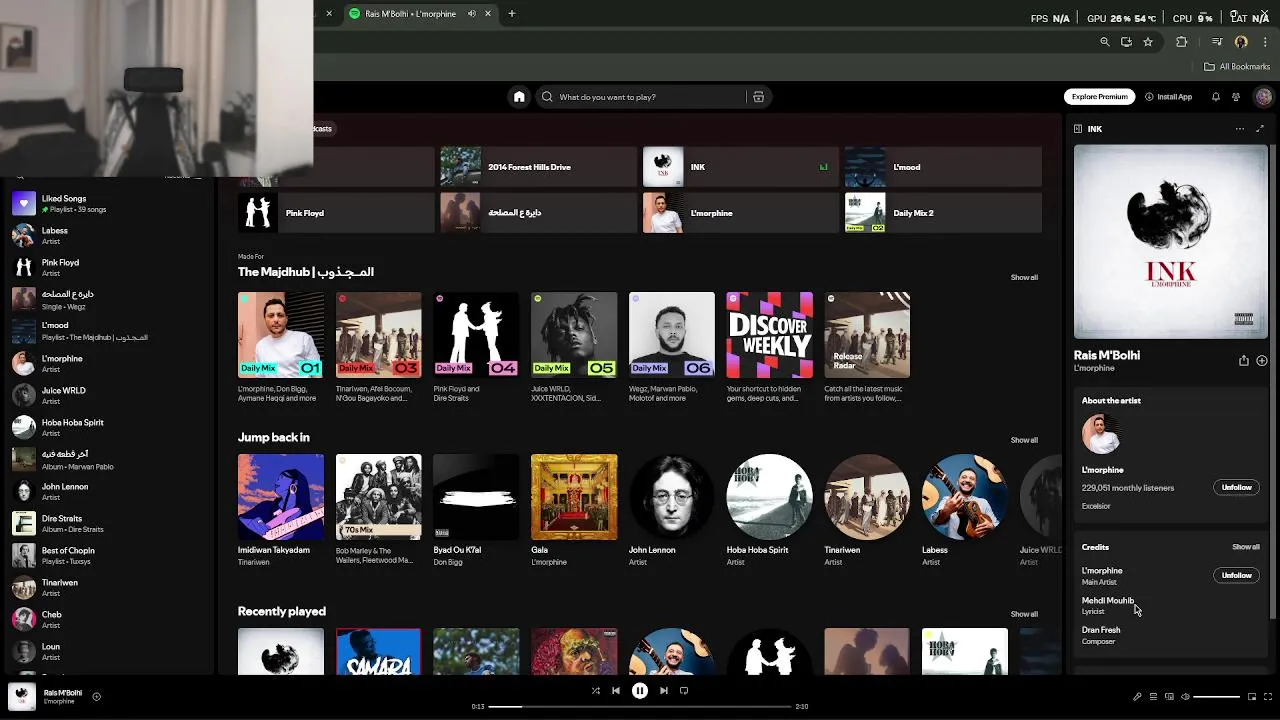Open Chrome media controls icon
1280x720 pixels.
coord(1217,42)
